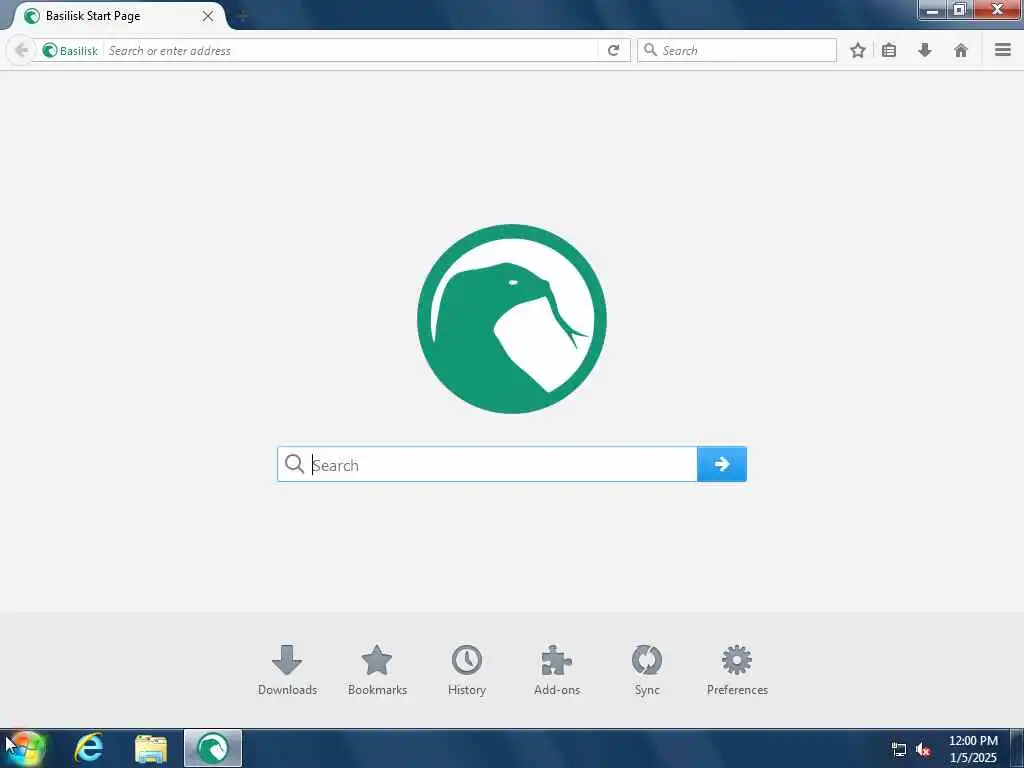
Task: Open Windows Explorer from the taskbar
Action: [151, 748]
